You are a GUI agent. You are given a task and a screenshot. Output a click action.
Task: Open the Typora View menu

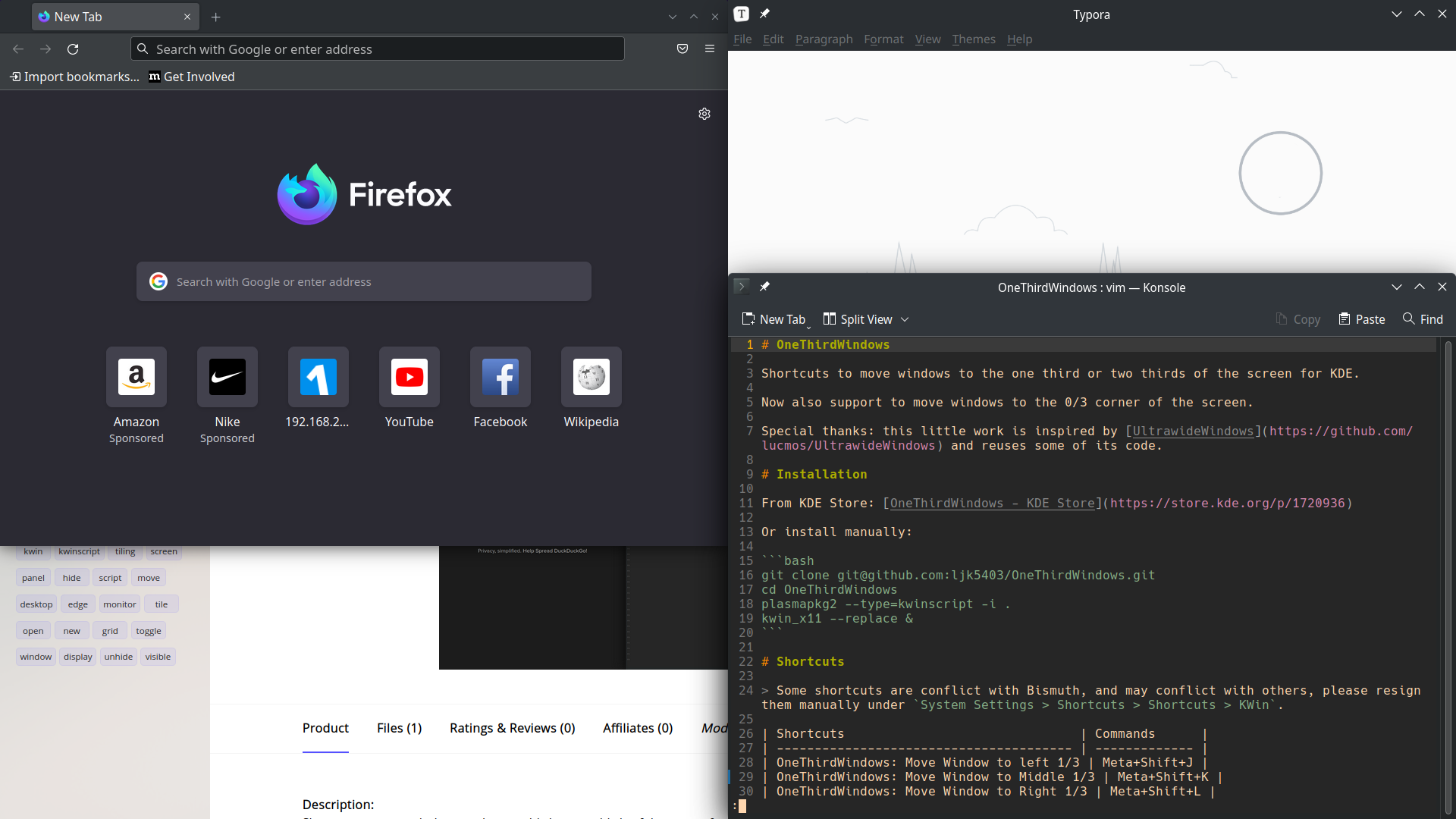pos(927,39)
